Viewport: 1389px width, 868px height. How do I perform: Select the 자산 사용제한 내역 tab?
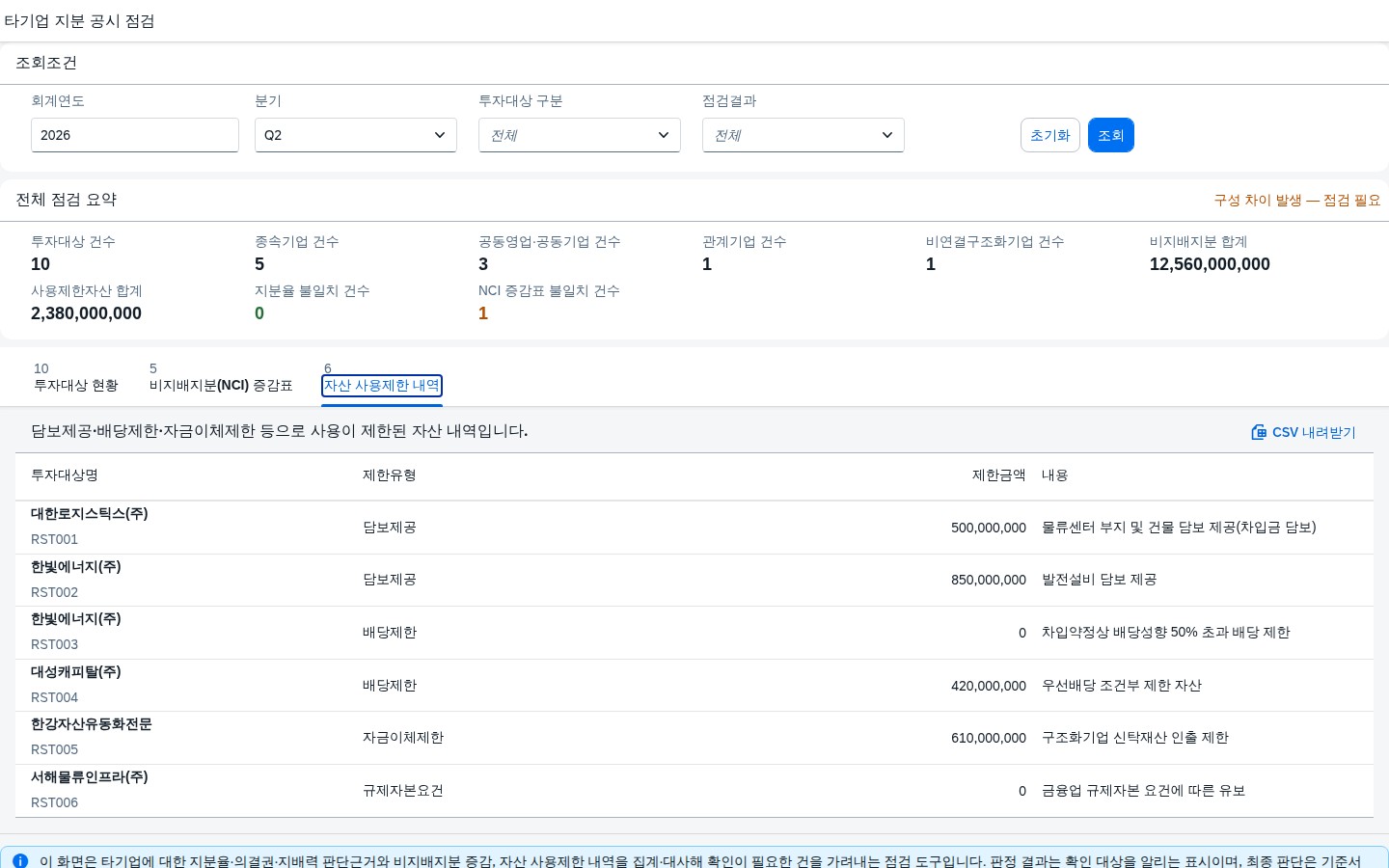[382, 385]
